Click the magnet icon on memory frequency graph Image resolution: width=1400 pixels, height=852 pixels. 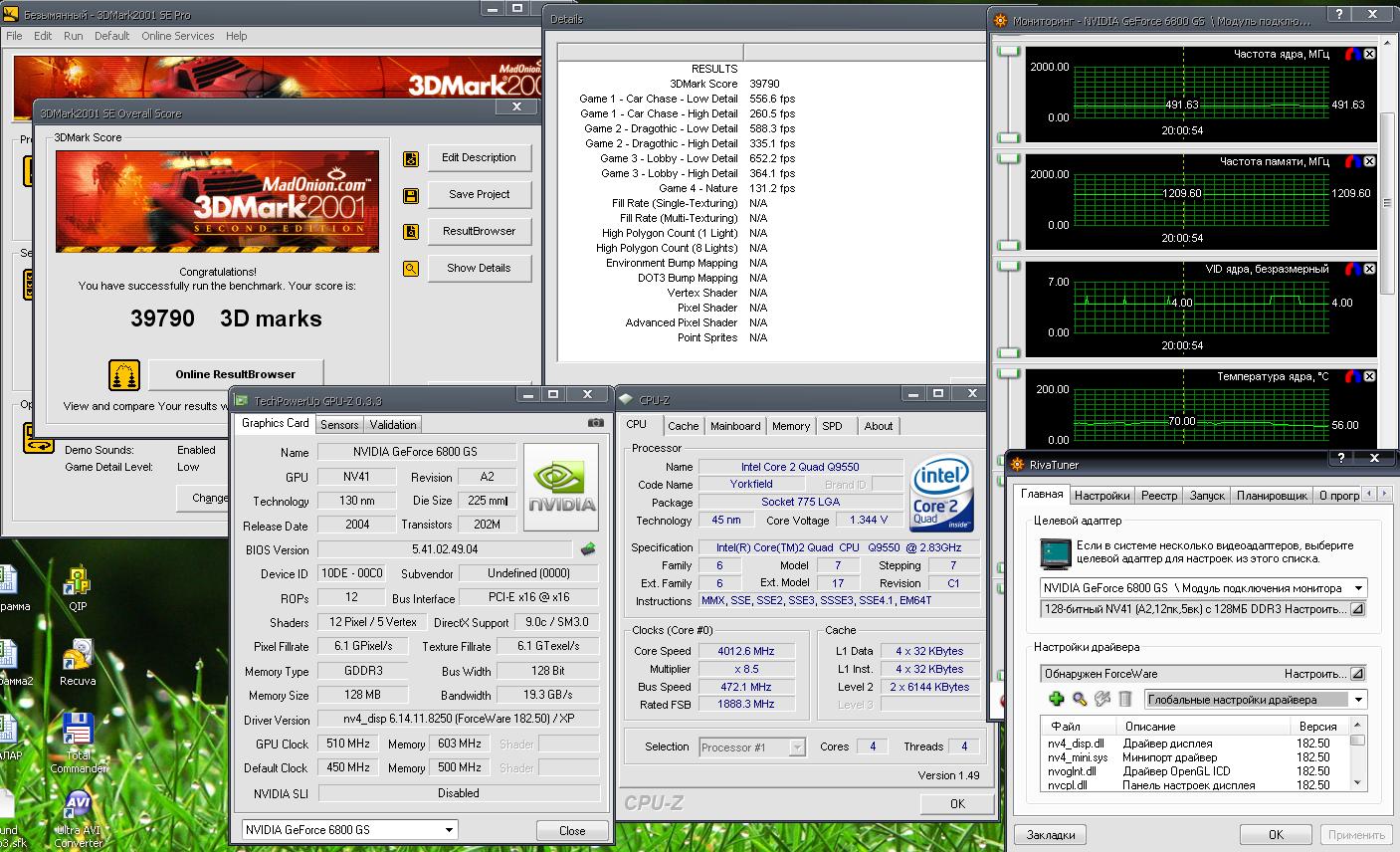point(1352,161)
